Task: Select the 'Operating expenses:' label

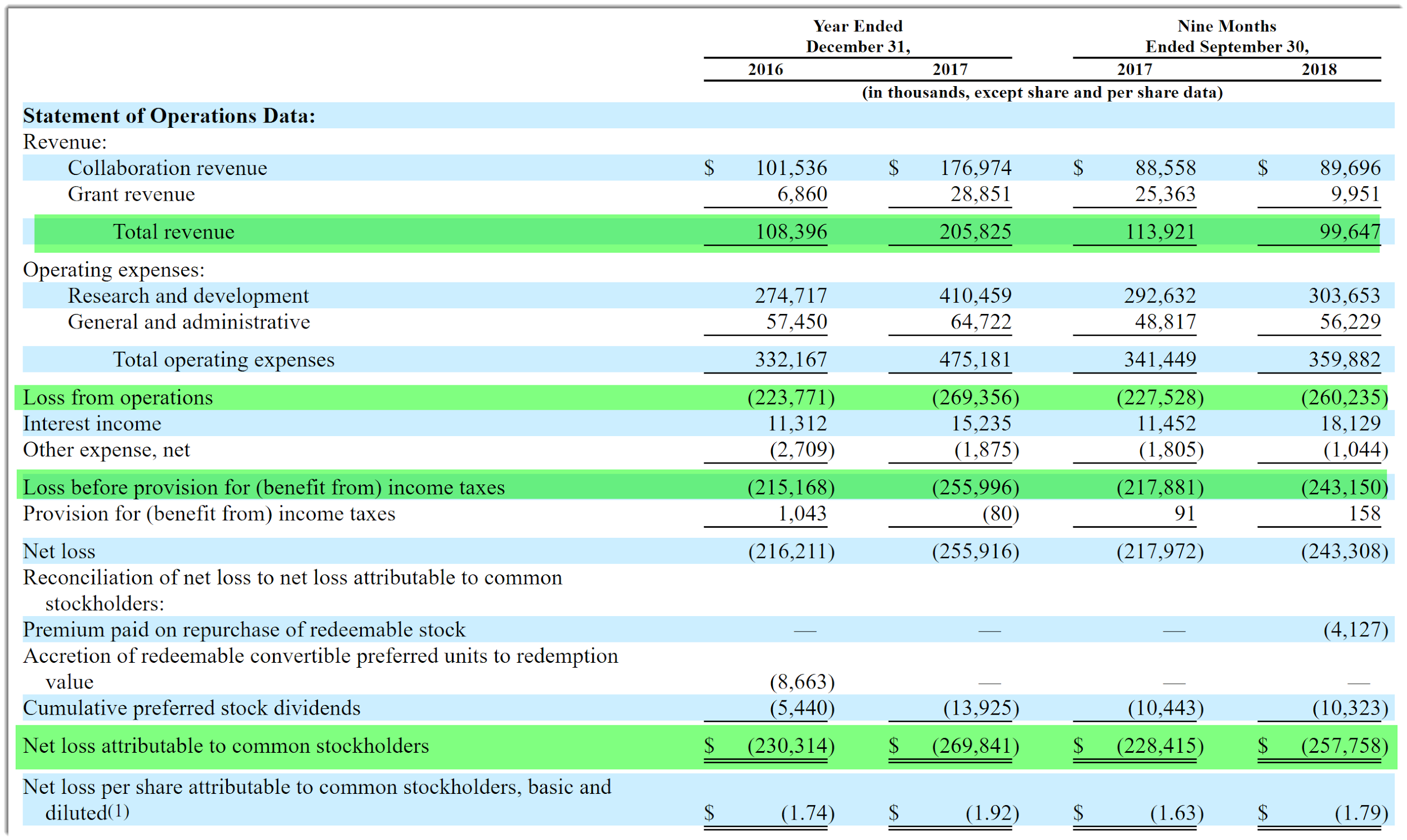Action: pyautogui.click(x=113, y=270)
